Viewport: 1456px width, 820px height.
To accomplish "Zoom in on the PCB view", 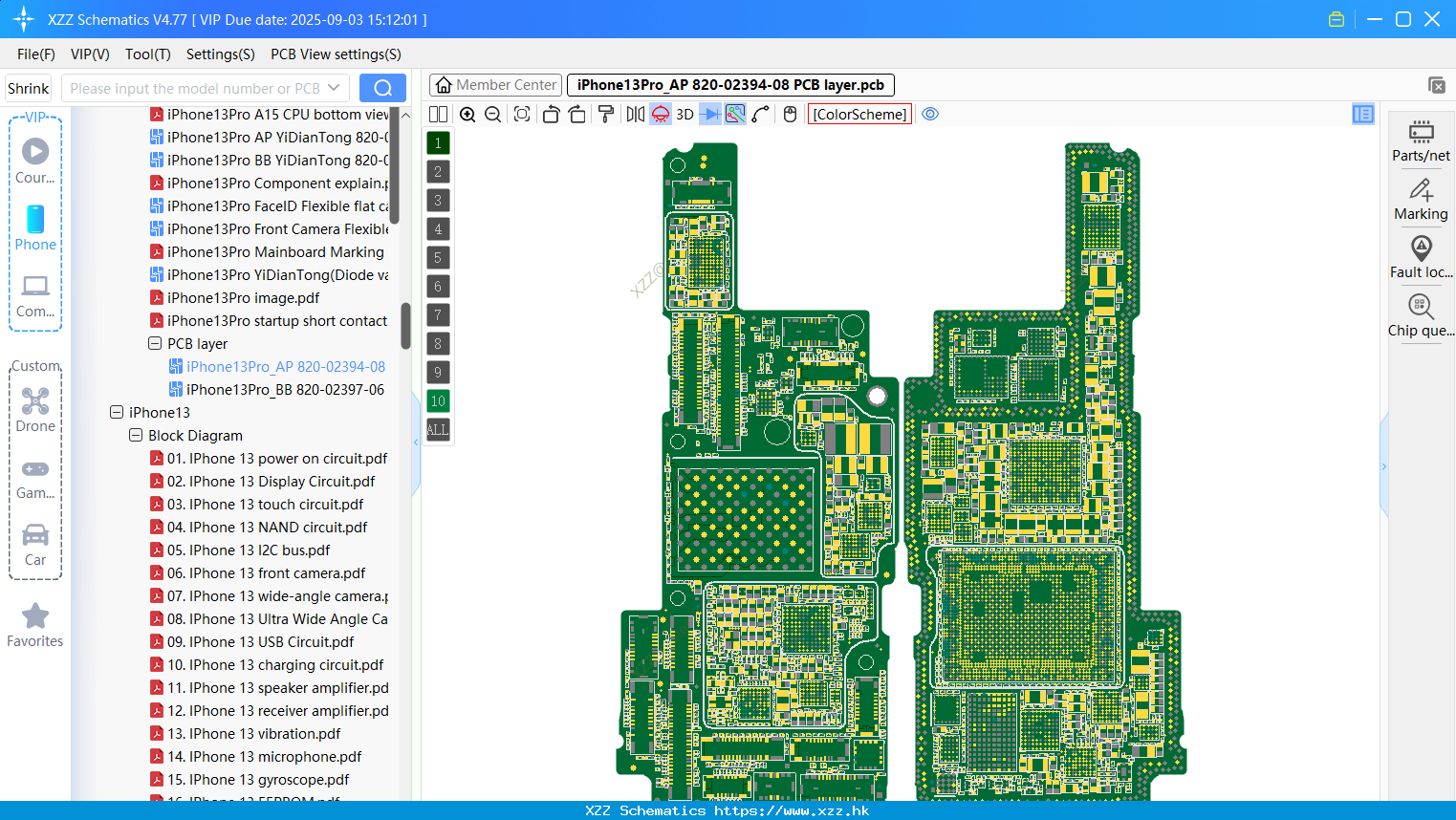I will coord(467,114).
